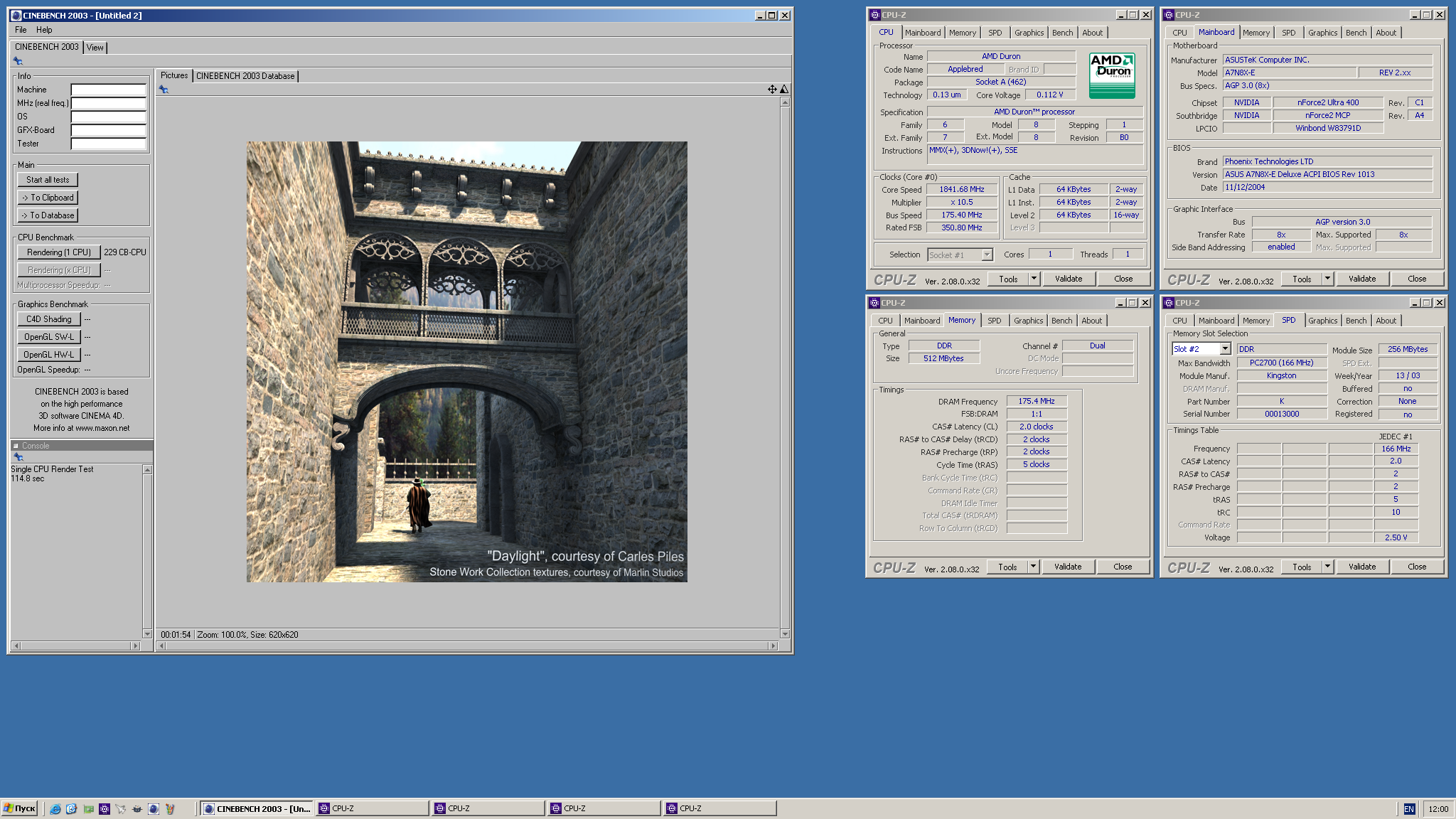Run the Rendering (1 CPU) benchmark
1456x819 pixels.
(59, 252)
